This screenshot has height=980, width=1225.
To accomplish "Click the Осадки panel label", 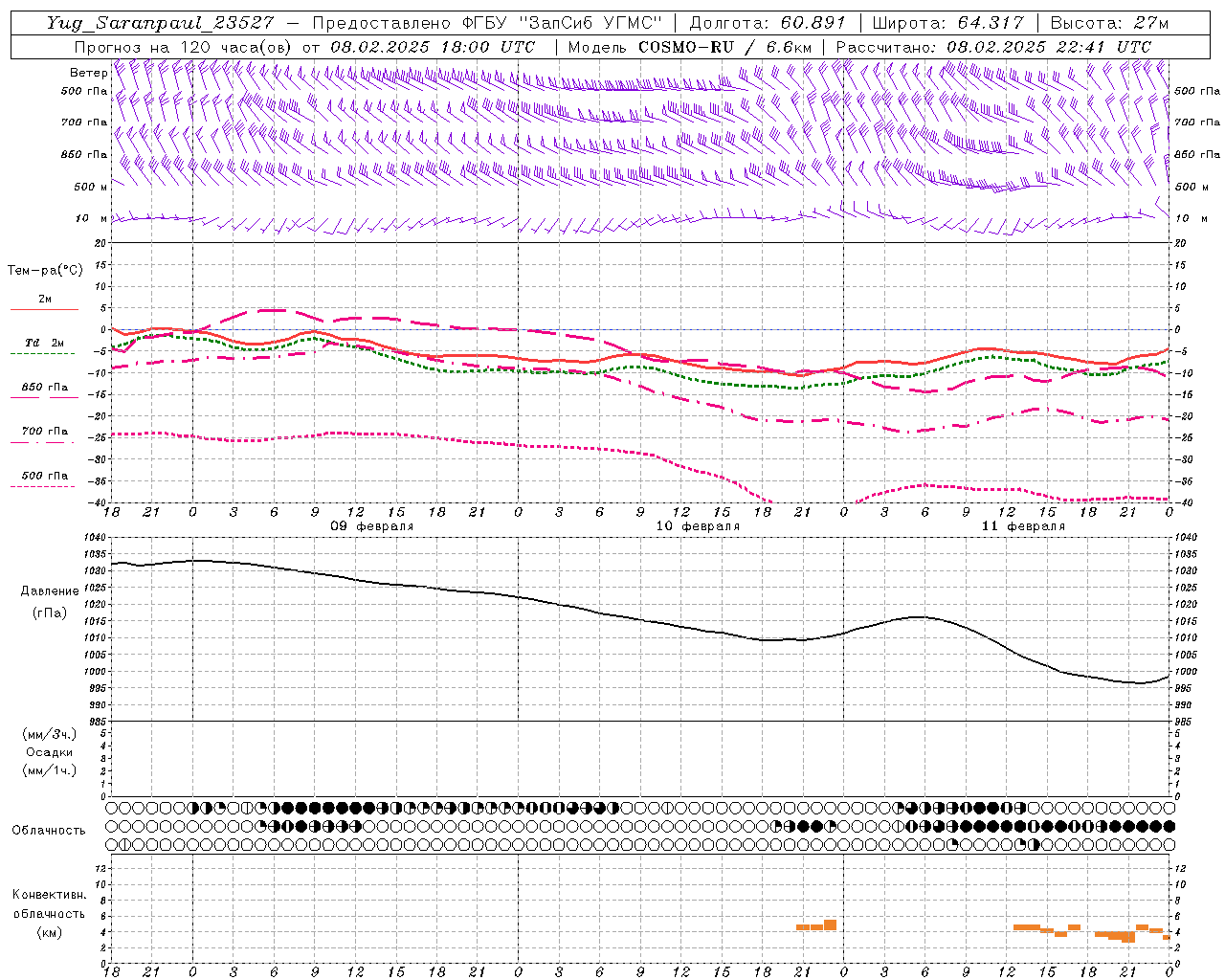I will [51, 752].
